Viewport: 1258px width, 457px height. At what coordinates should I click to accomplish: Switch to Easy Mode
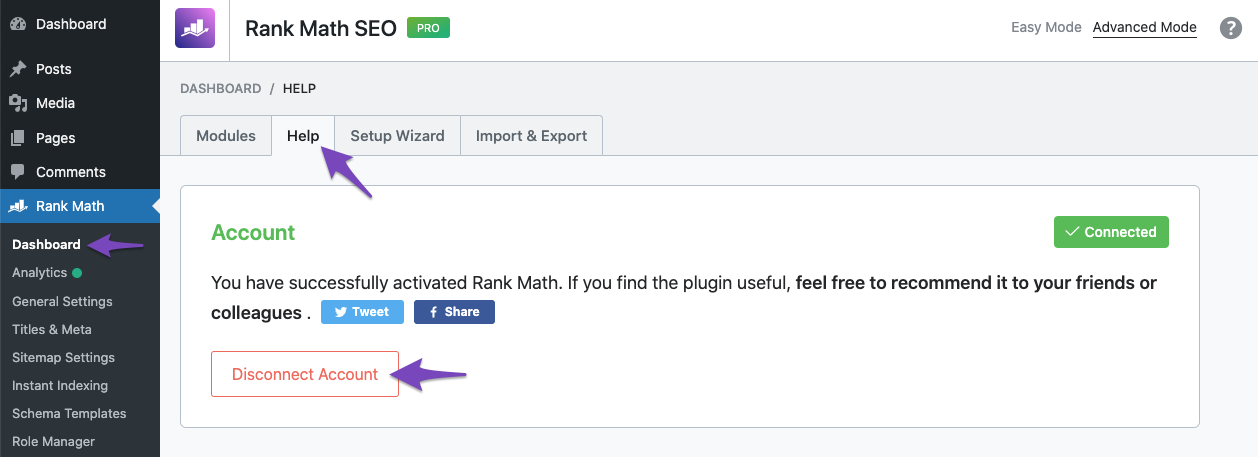(1046, 27)
